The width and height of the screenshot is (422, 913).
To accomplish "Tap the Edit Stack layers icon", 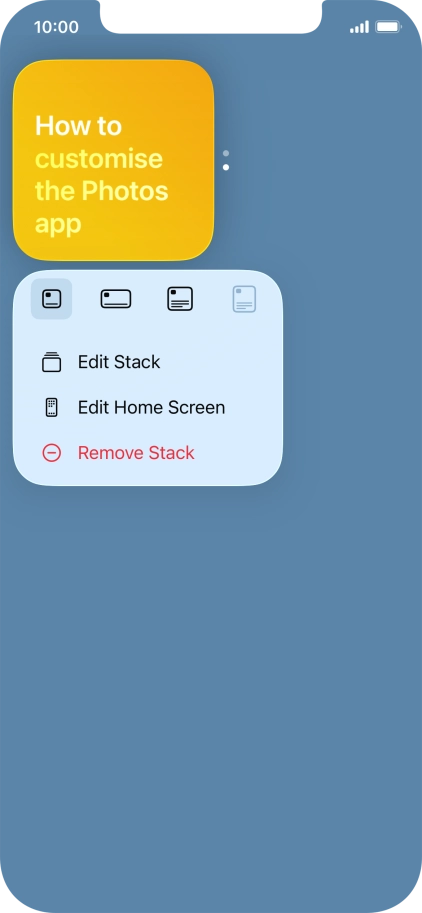I will click(x=51, y=362).
